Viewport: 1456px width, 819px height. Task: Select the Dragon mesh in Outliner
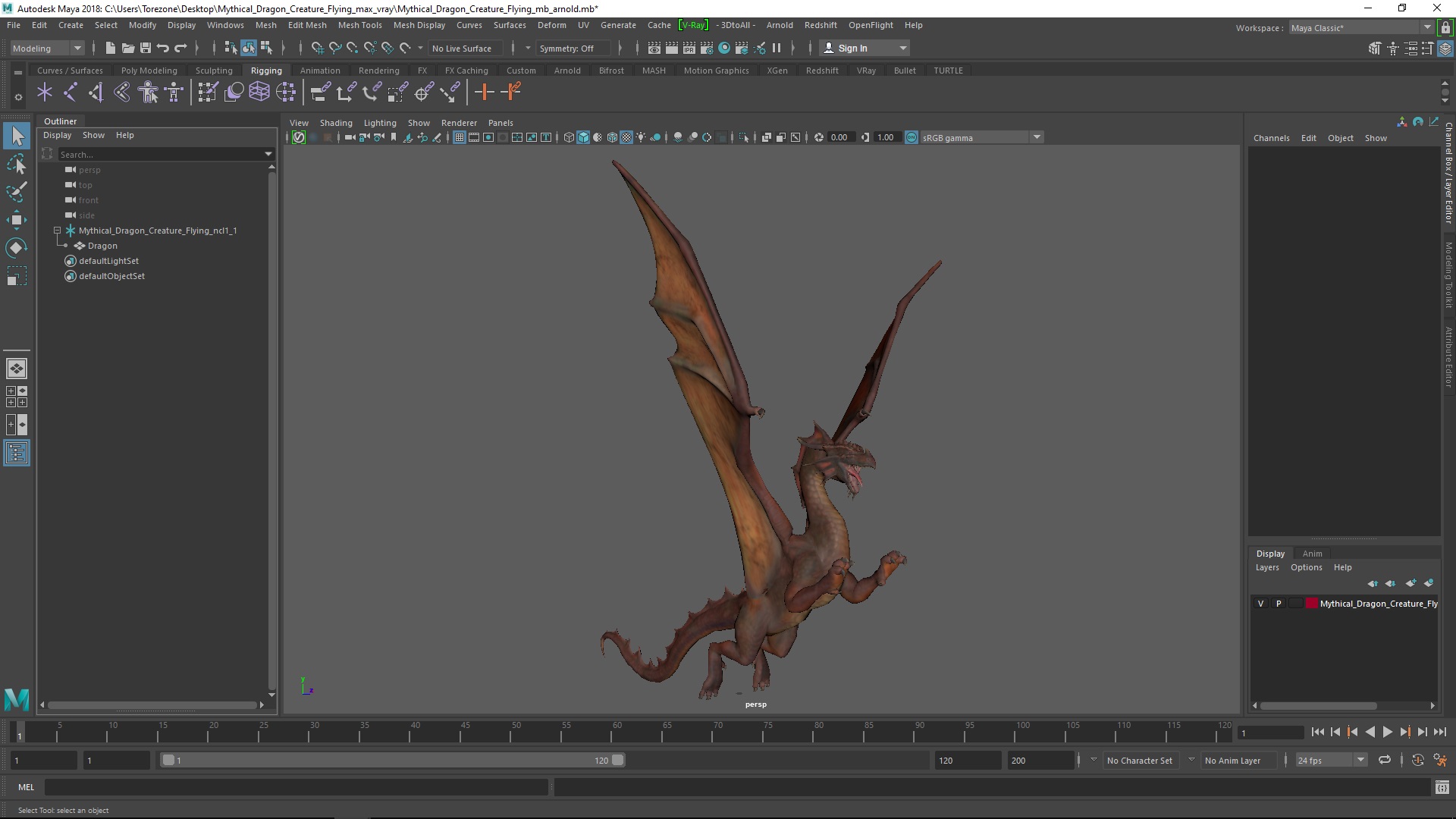(102, 246)
